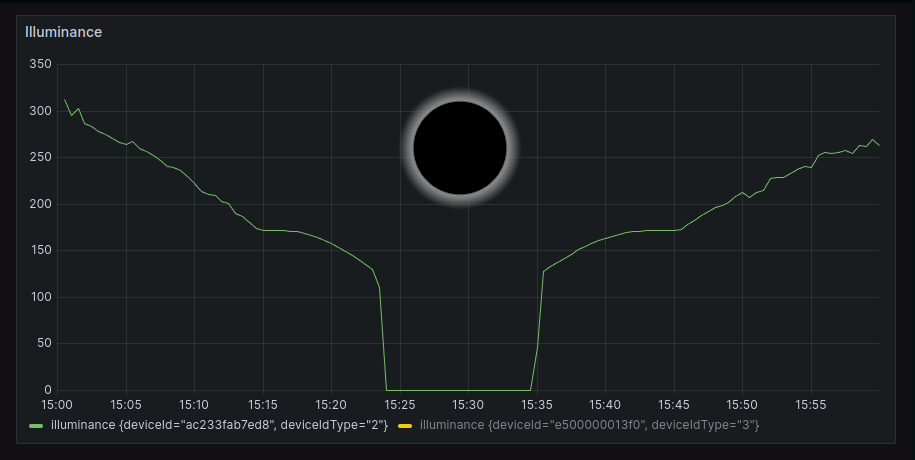Click the 350 value on the y-axis
915x460 pixels.
click(x=40, y=64)
